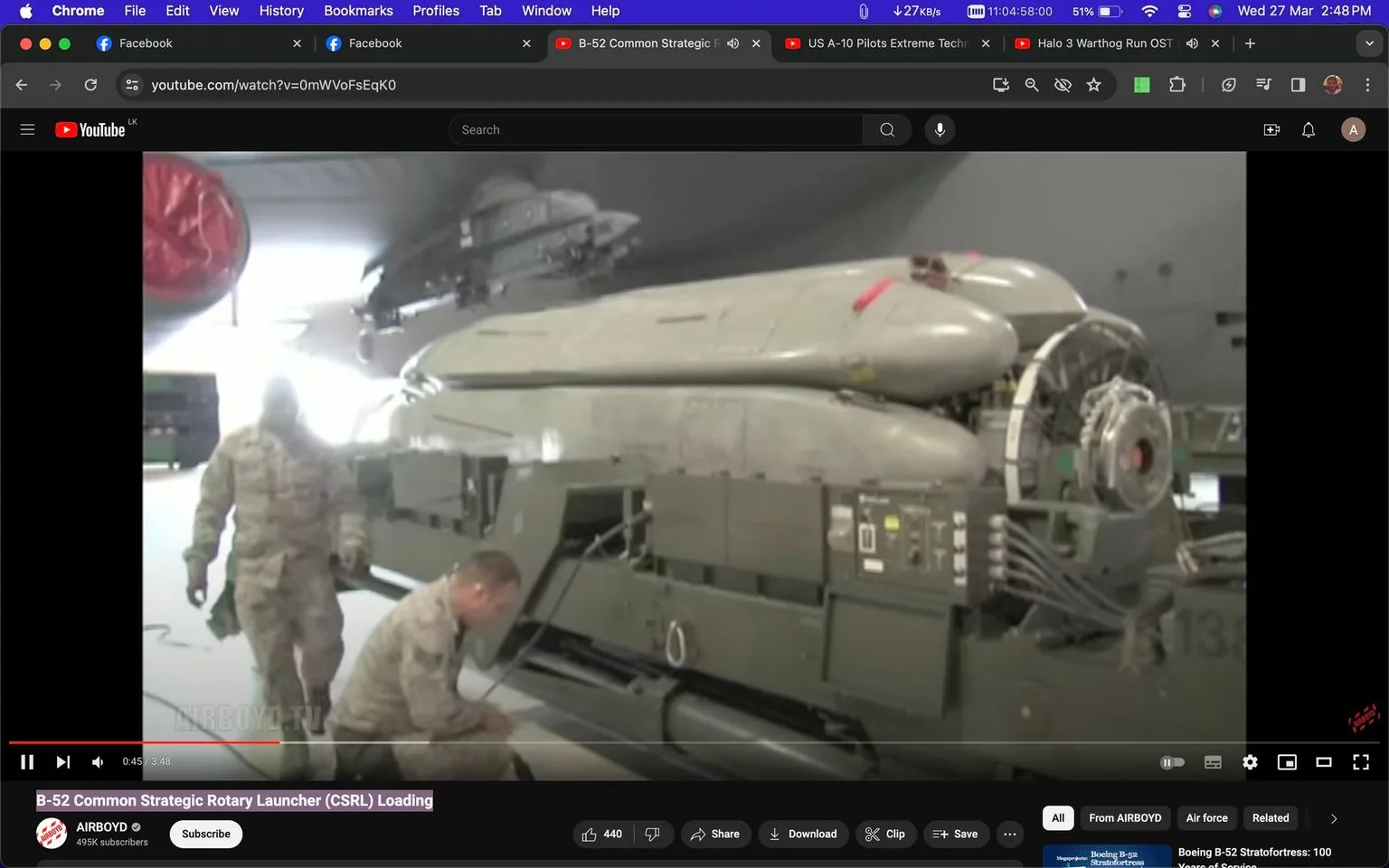This screenshot has height=868, width=1389.
Task: Open YouTube account avatar menu
Action: pos(1353,129)
